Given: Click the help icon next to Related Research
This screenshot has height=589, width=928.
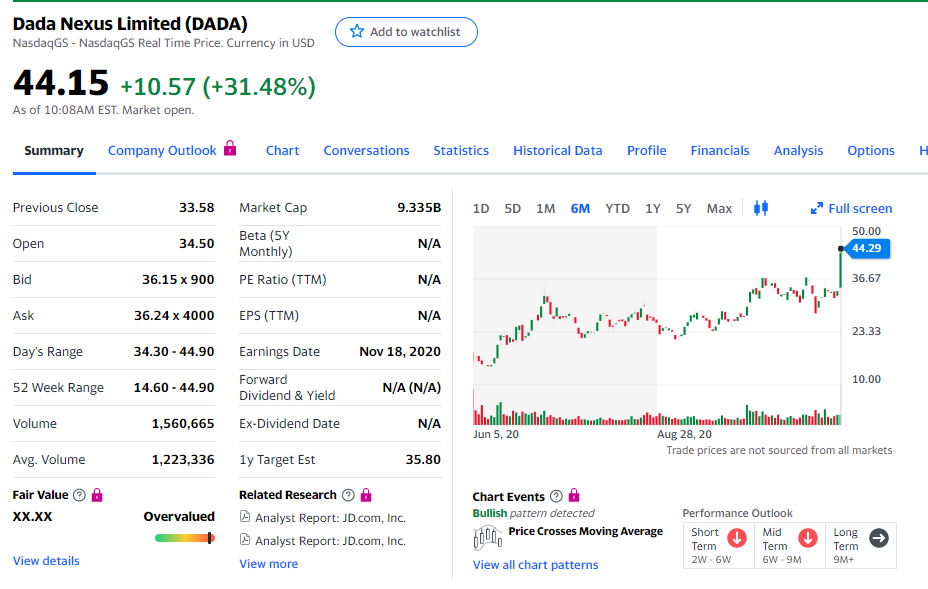Looking at the screenshot, I should 348,495.
